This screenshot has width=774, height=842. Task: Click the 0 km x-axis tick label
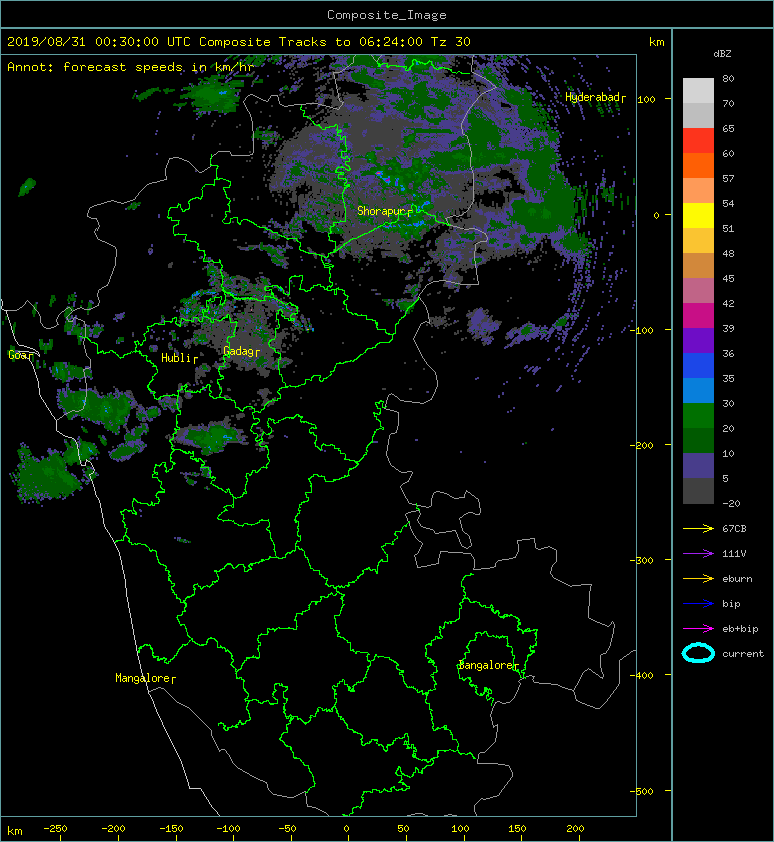point(346,829)
